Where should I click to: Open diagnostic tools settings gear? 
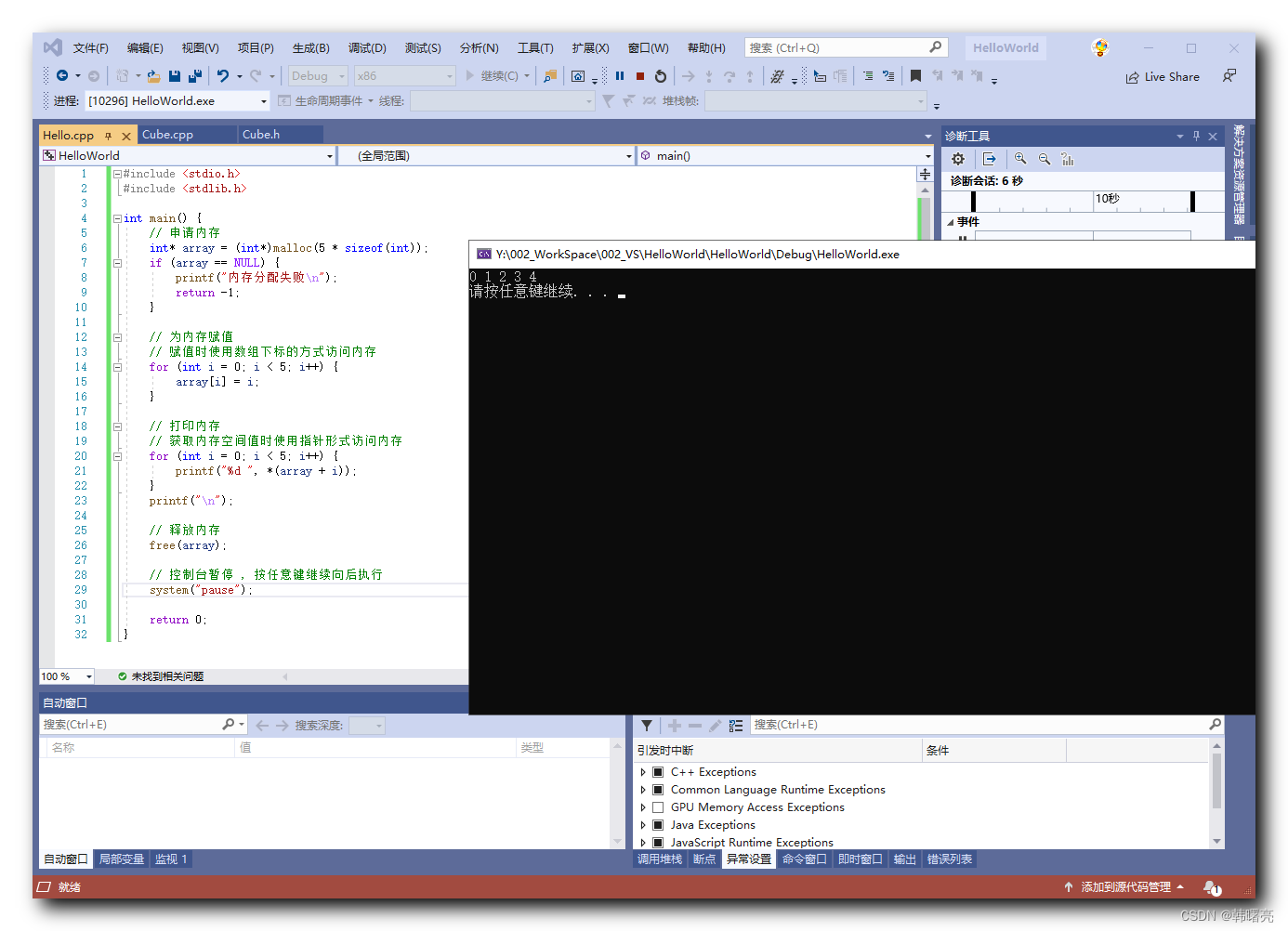point(958,159)
